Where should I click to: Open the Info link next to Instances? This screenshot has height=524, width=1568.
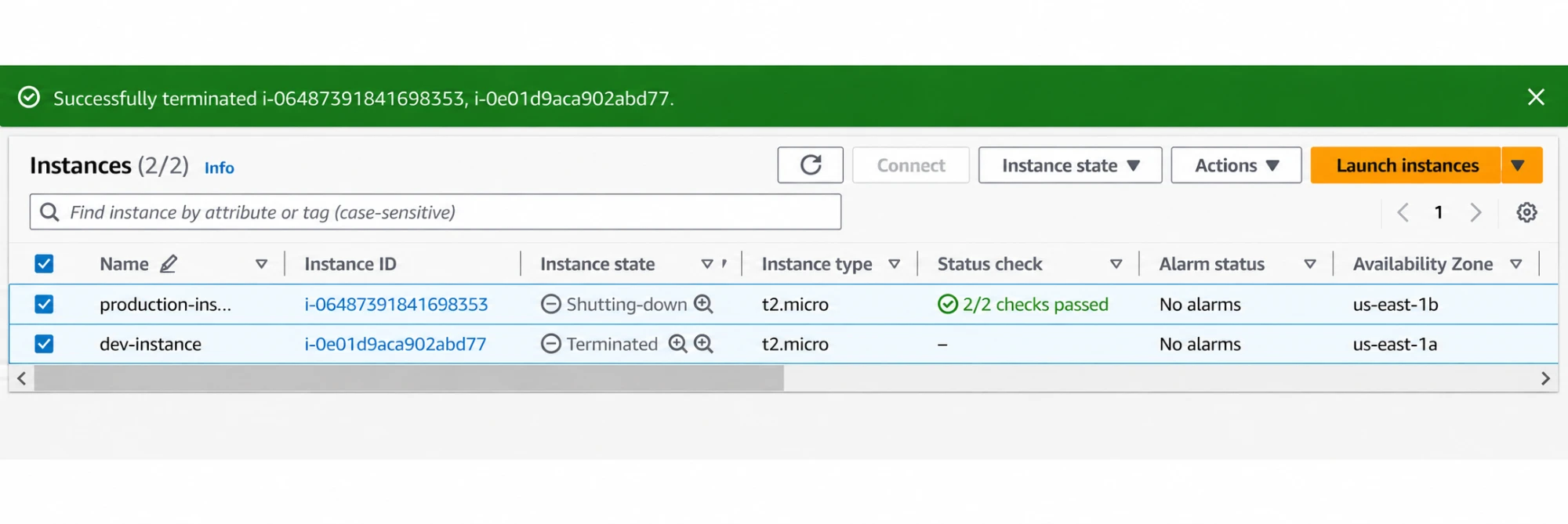click(220, 168)
